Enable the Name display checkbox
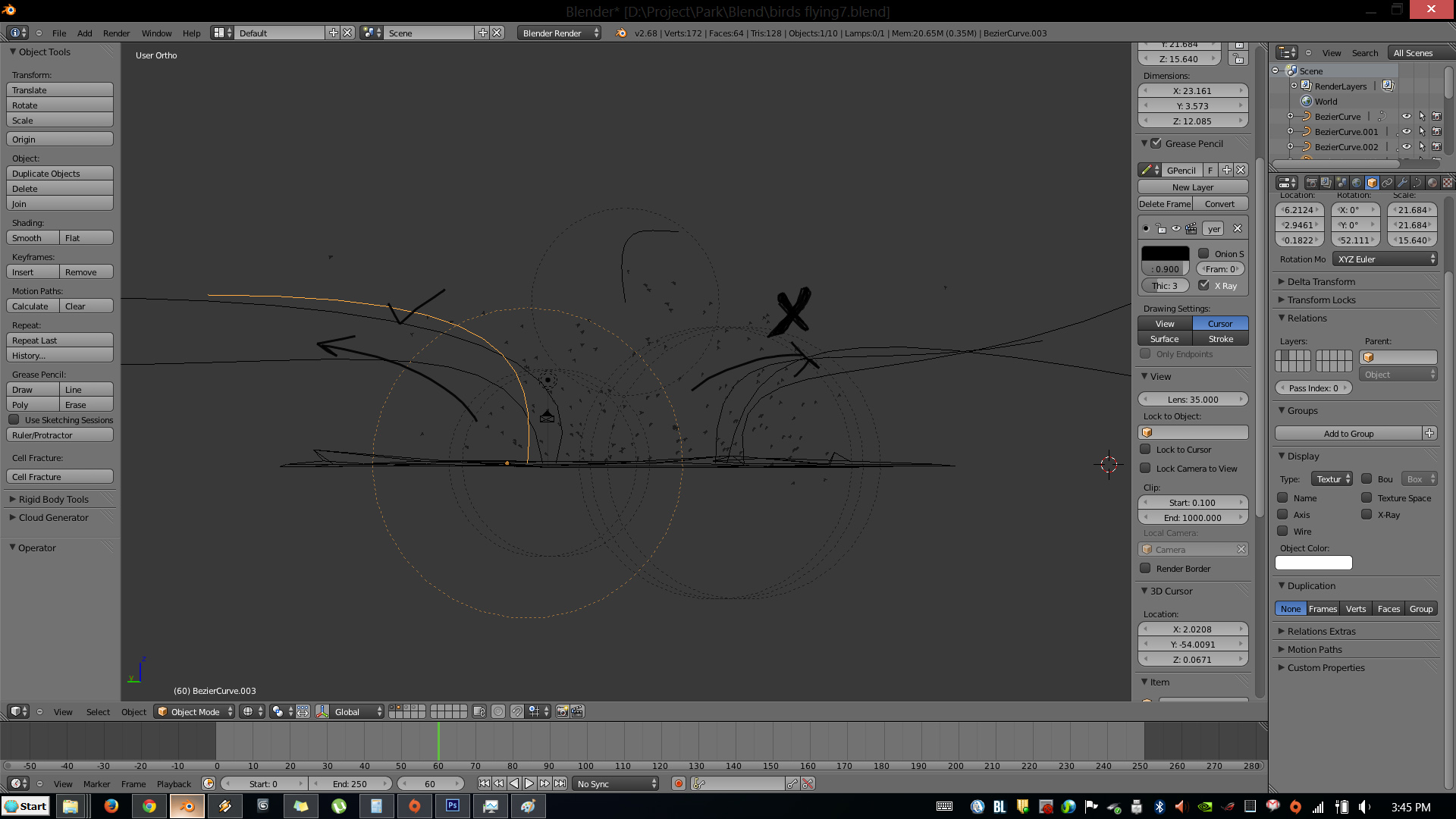Viewport: 1456px width, 819px height. [1282, 497]
